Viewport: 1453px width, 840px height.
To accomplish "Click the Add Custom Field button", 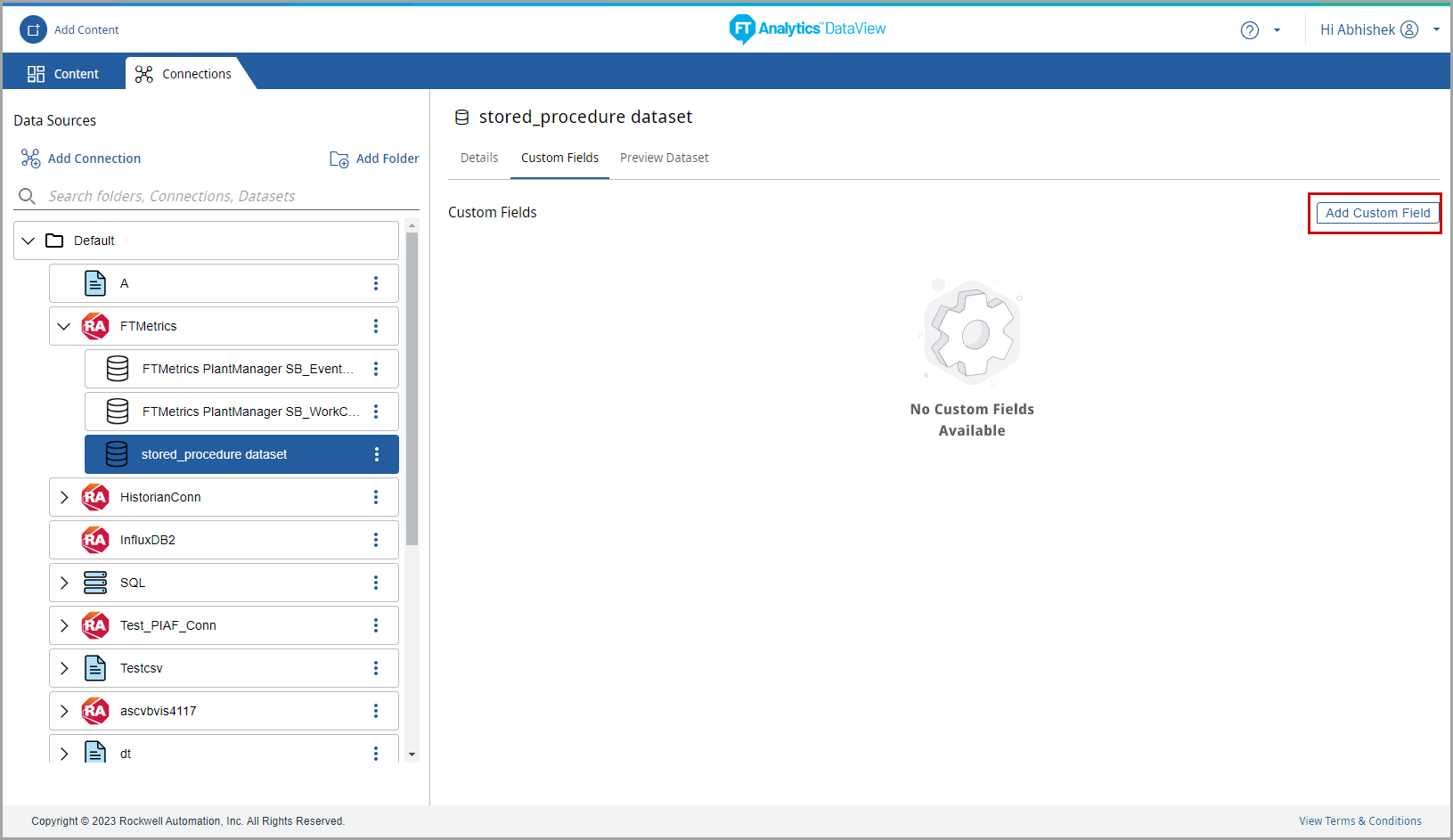I will pyautogui.click(x=1376, y=213).
